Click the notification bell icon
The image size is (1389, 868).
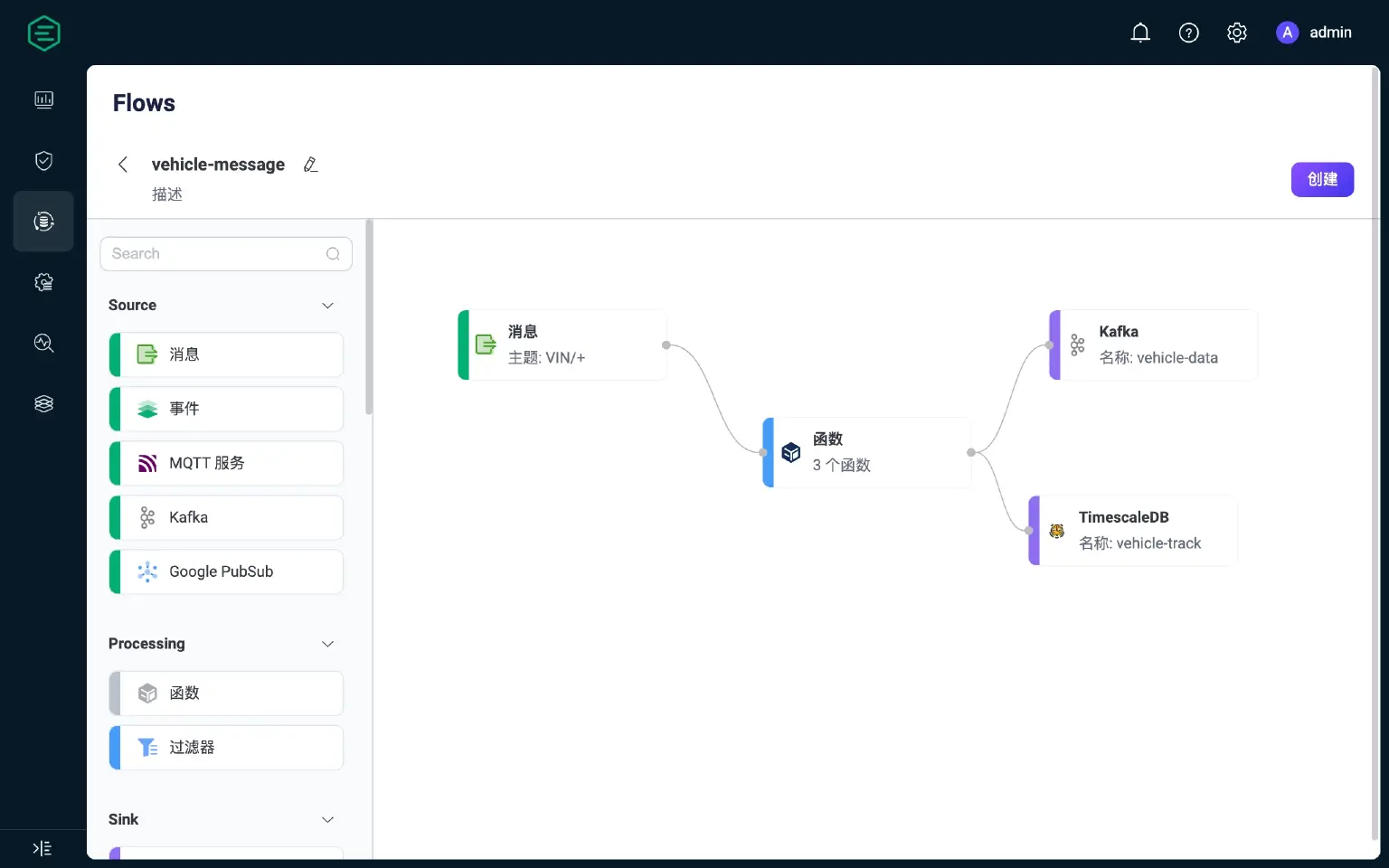pos(1140,32)
